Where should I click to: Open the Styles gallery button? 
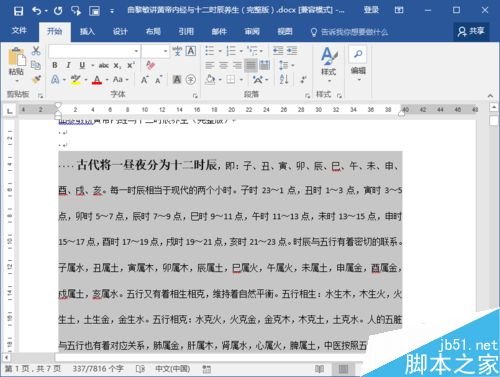329,64
